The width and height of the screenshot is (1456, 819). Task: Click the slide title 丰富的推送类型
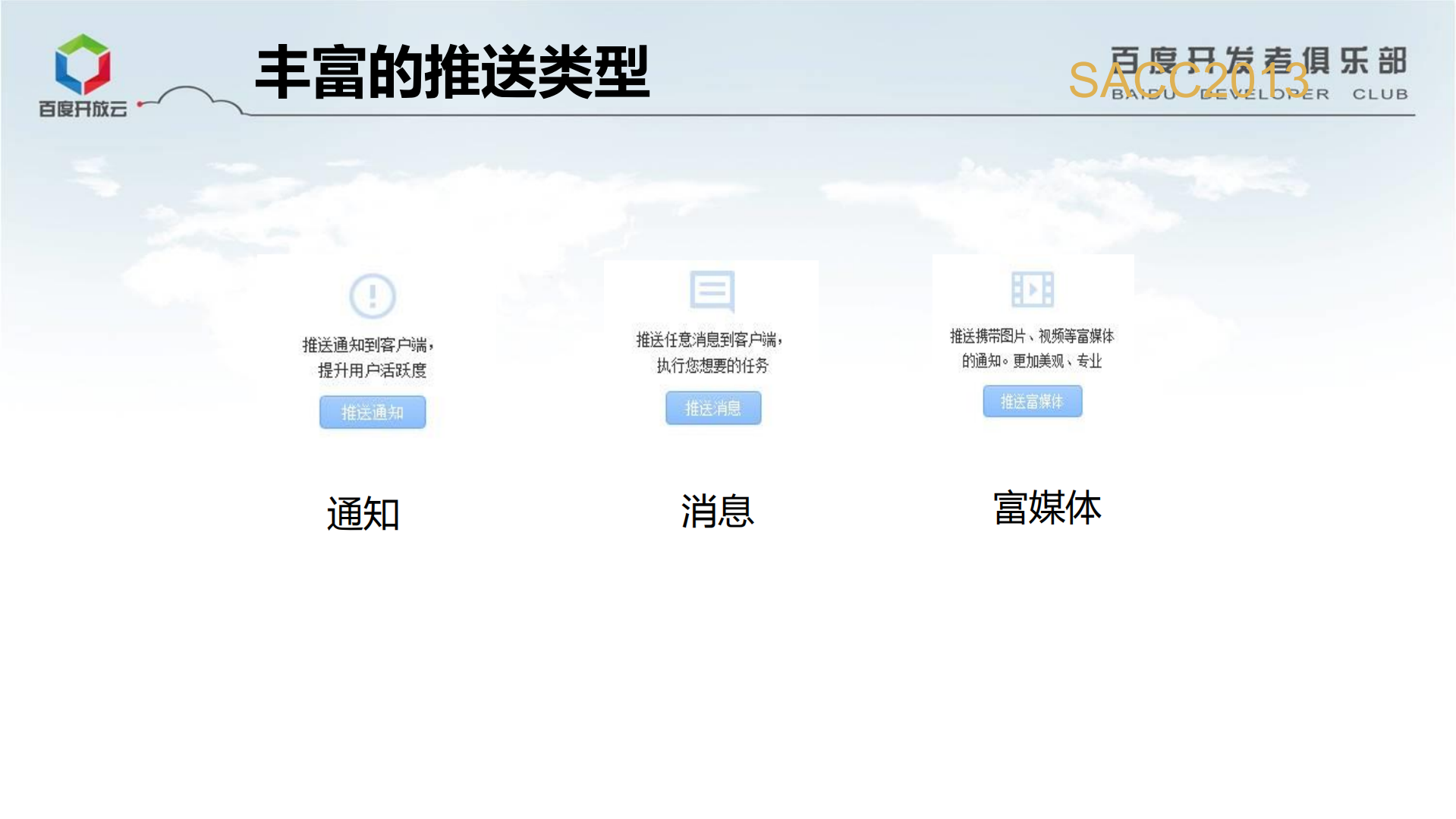pos(452,72)
